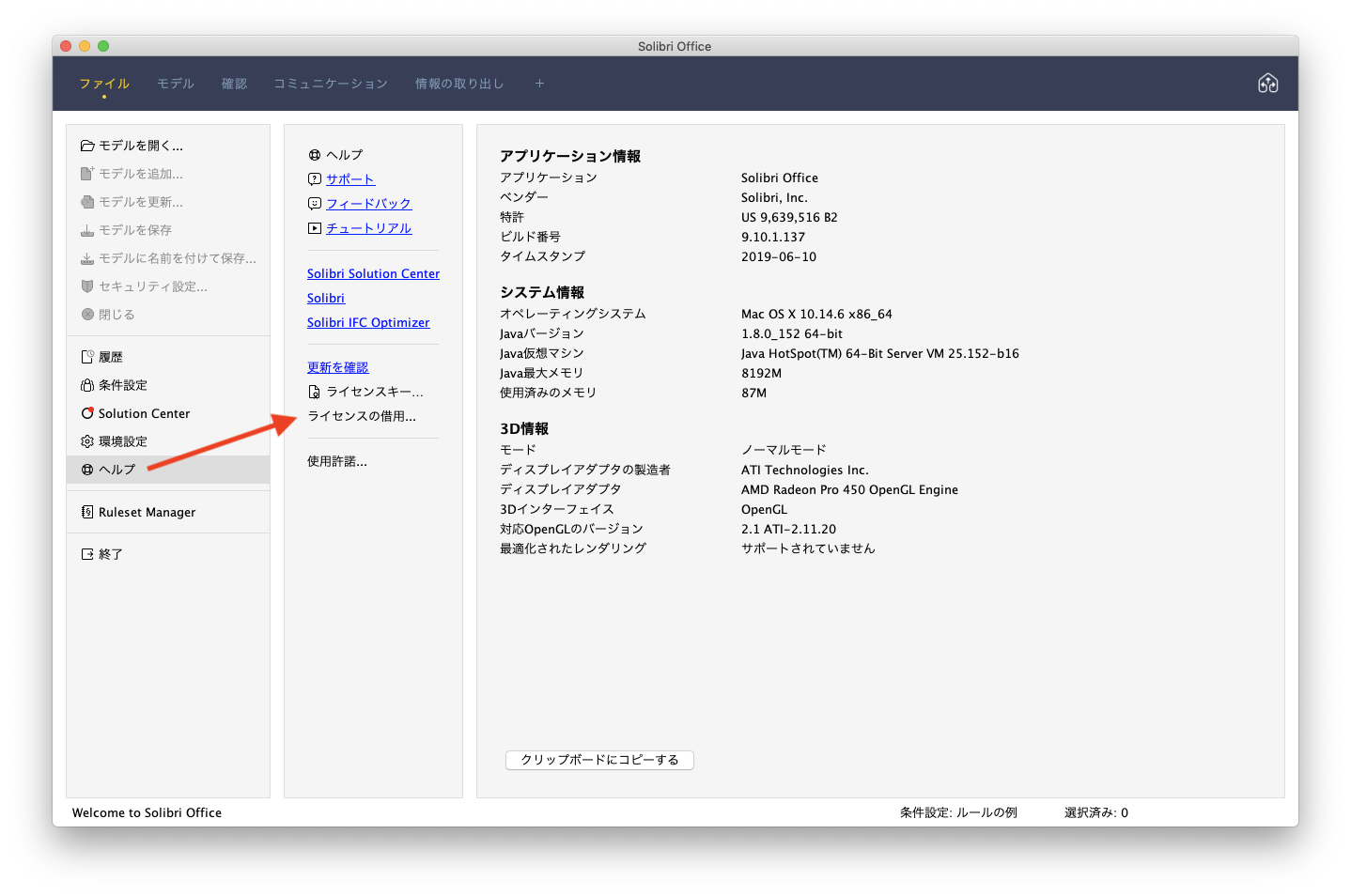Select ライセンスの借用... option
The image size is (1351, 896).
tap(362, 416)
